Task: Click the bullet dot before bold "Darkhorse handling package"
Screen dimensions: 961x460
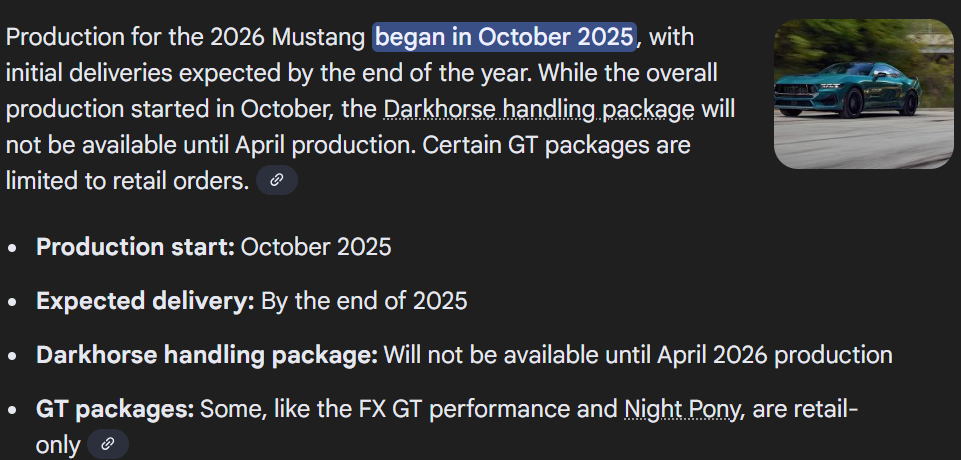Action: pyautogui.click(x=13, y=355)
